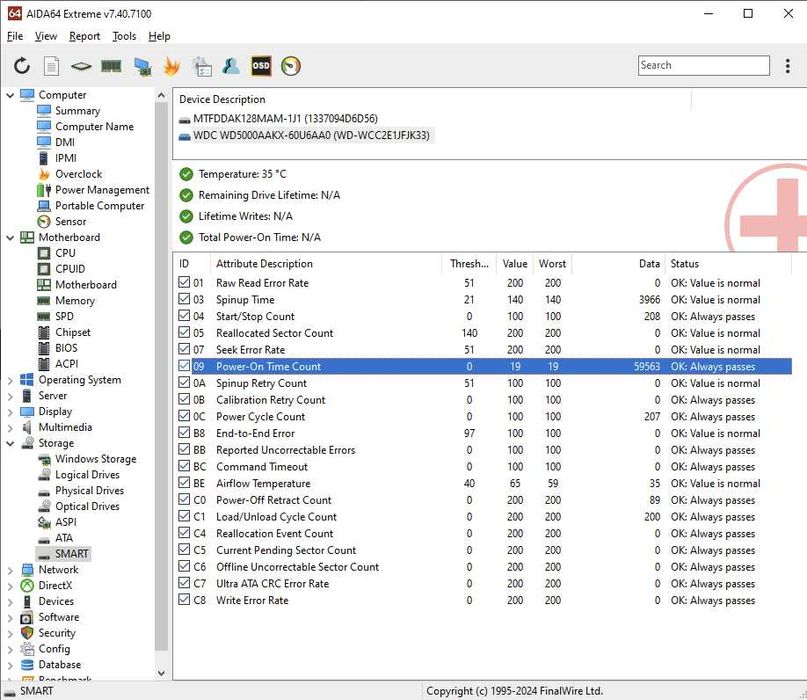This screenshot has width=807, height=700.
Task: Select SPD in the sidebar tree
Action: point(64,316)
